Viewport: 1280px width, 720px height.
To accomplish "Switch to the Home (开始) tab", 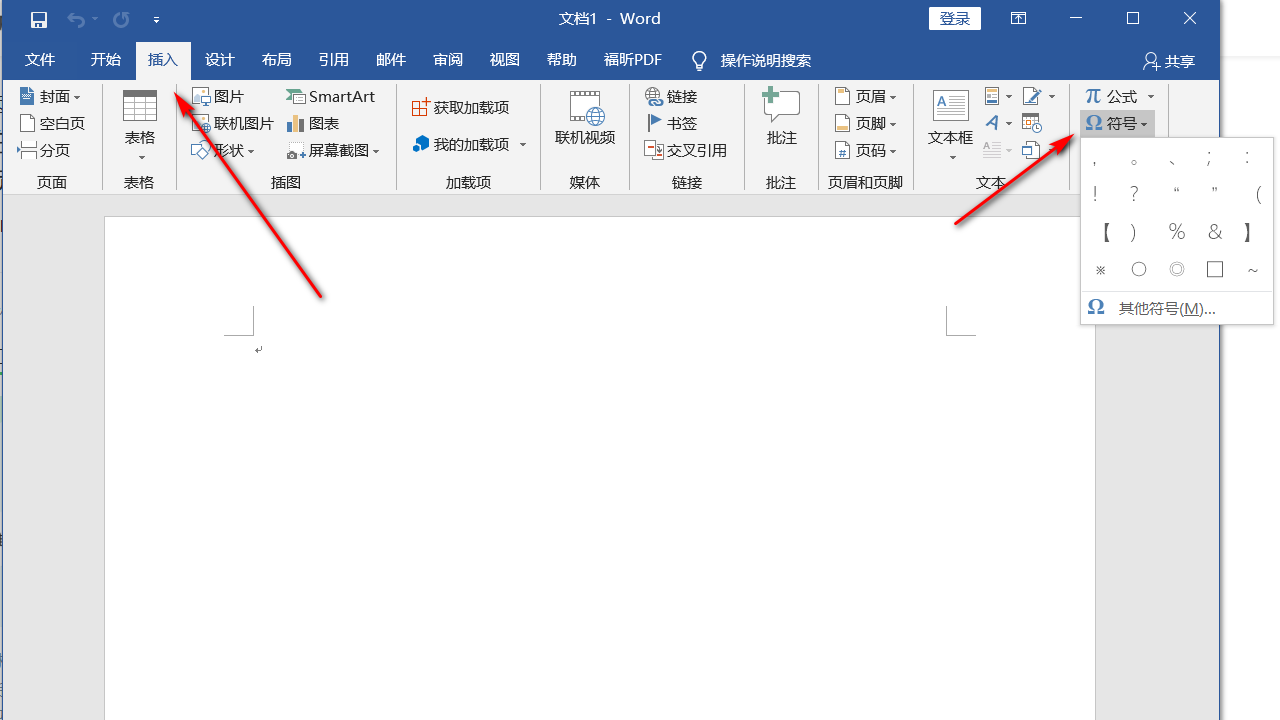I will [x=106, y=60].
